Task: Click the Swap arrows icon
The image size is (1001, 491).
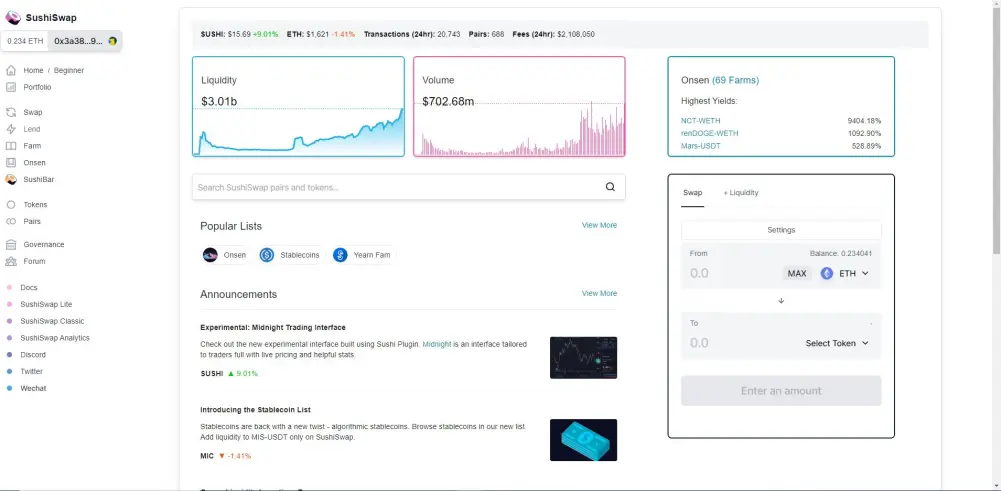Action: pyautogui.click(x=11, y=112)
